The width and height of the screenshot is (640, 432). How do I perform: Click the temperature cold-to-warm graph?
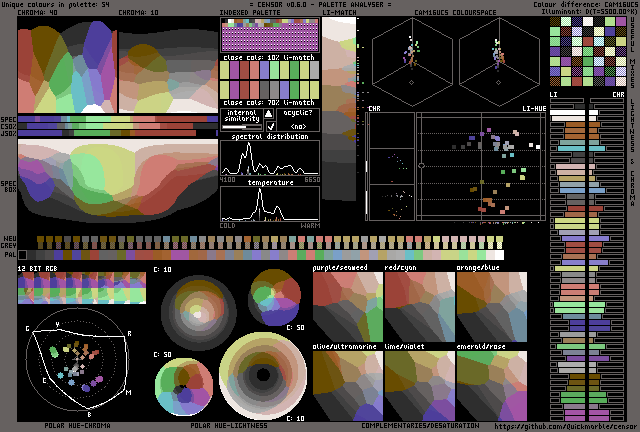270,204
